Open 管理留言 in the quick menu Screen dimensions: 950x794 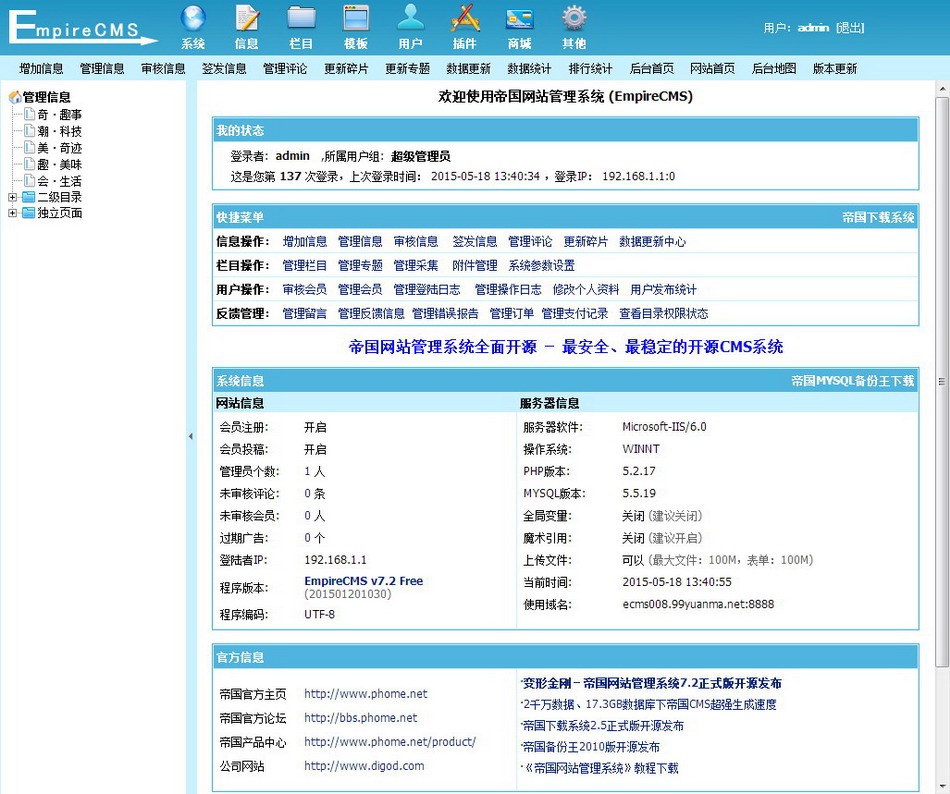click(305, 314)
